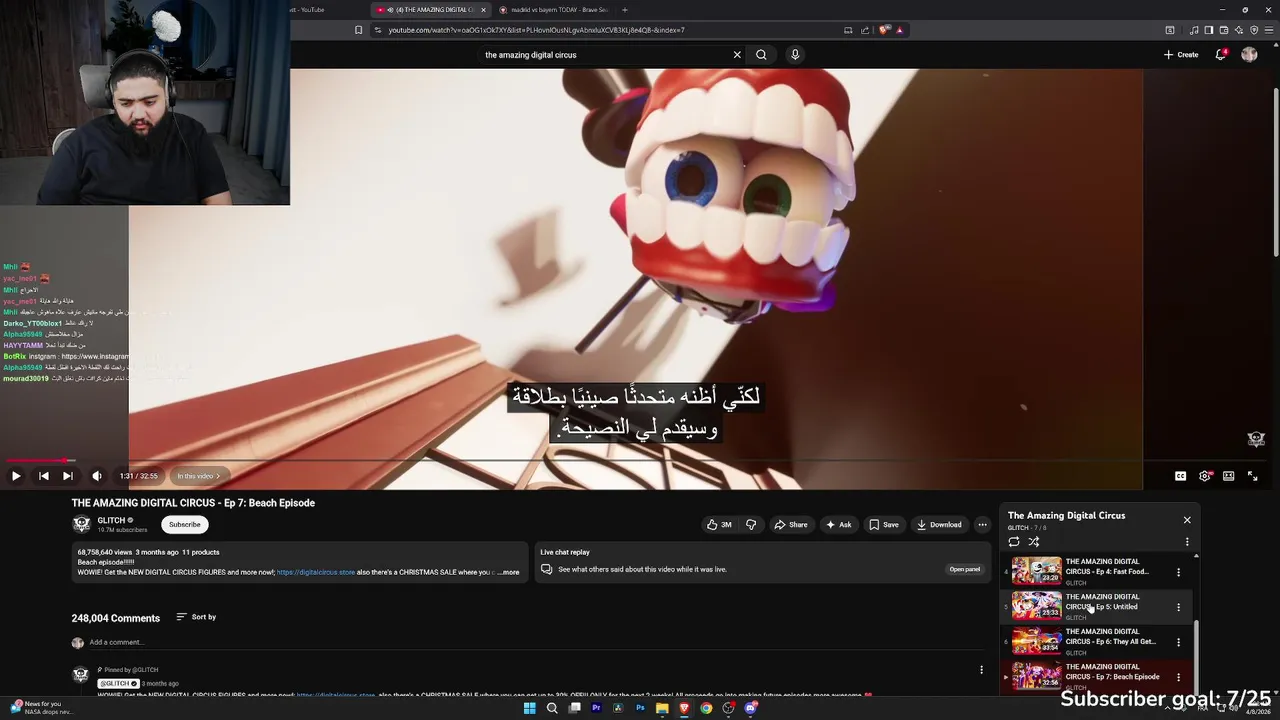Image resolution: width=1280 pixels, height=720 pixels.
Task: Expand the "In this video" chapters chip
Action: [198, 476]
